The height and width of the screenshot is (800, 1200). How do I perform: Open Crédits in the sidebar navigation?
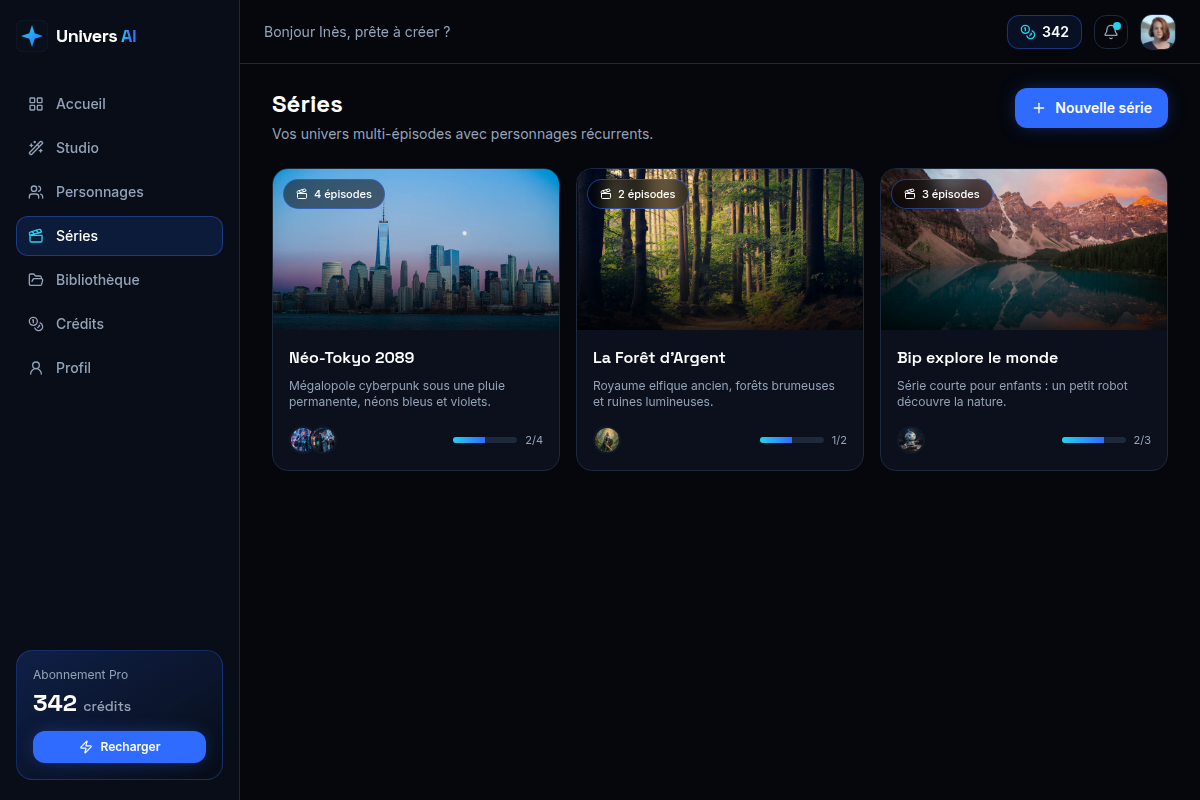click(x=119, y=324)
